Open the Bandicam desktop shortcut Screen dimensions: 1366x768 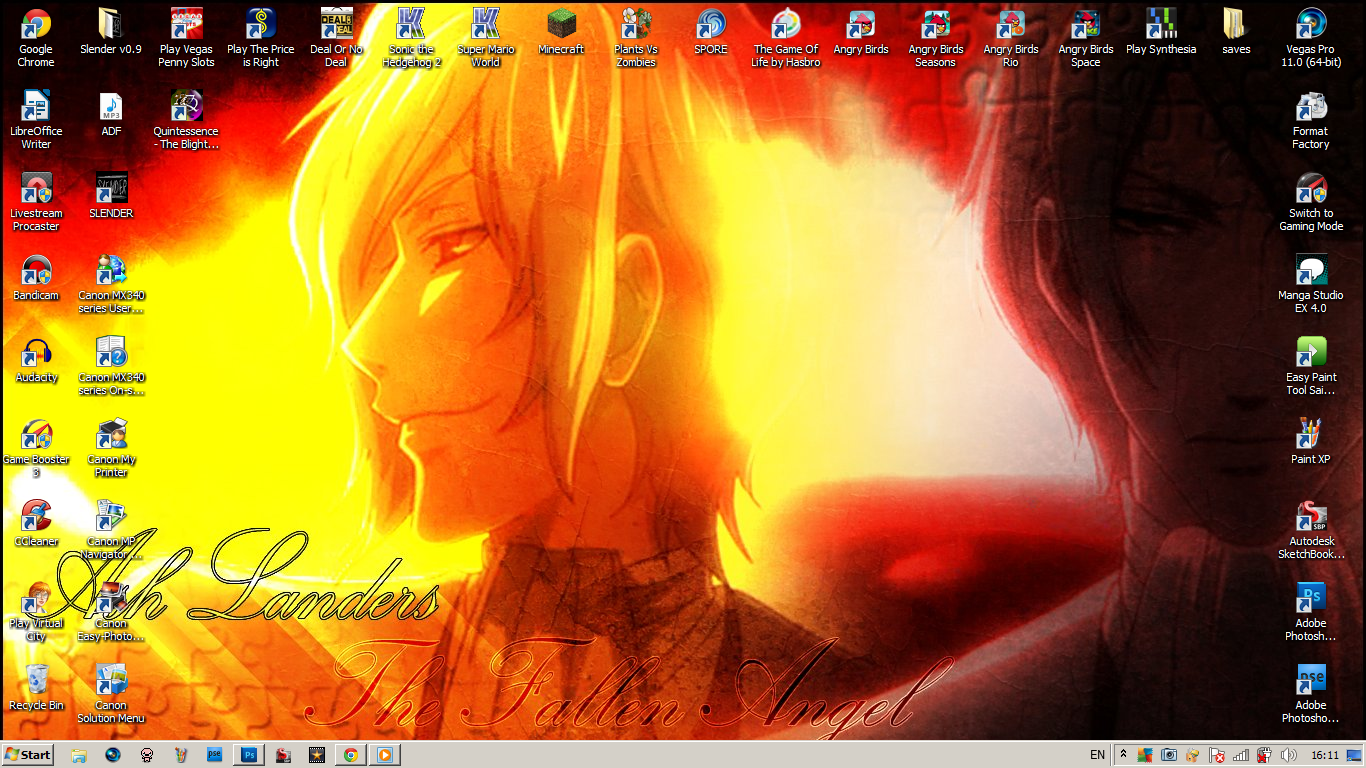coord(36,272)
